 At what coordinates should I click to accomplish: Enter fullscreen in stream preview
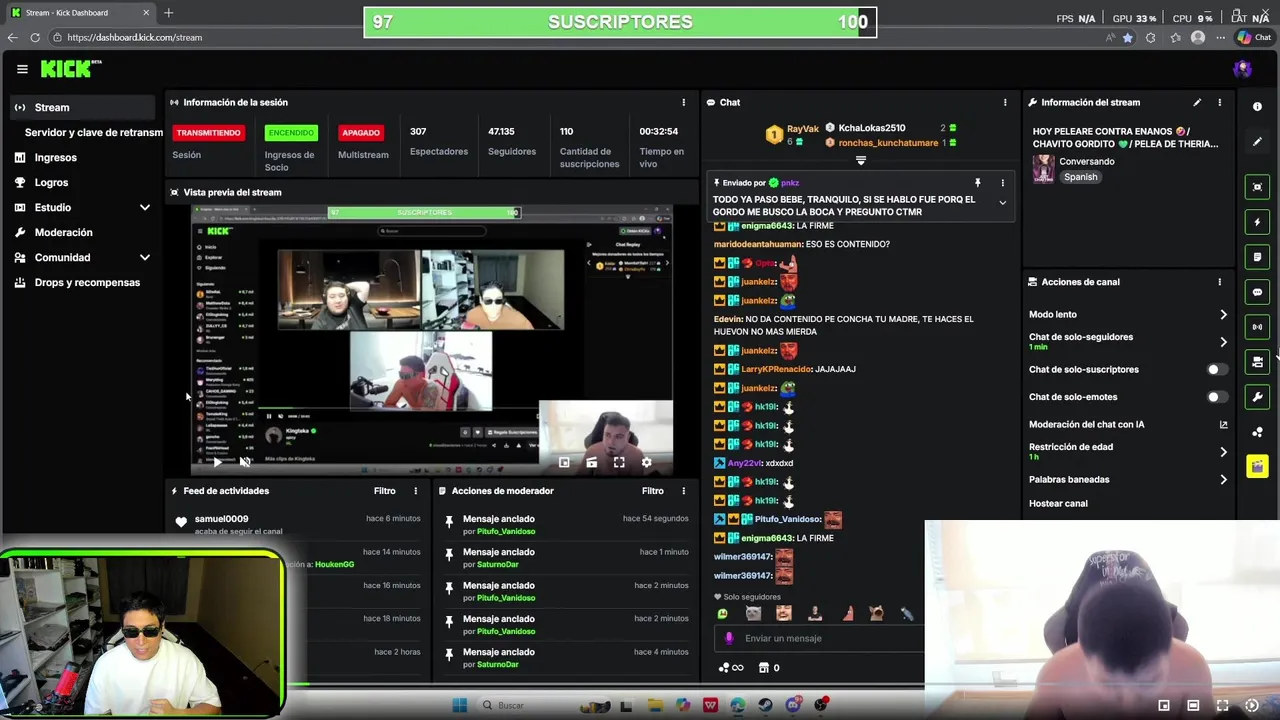click(619, 462)
